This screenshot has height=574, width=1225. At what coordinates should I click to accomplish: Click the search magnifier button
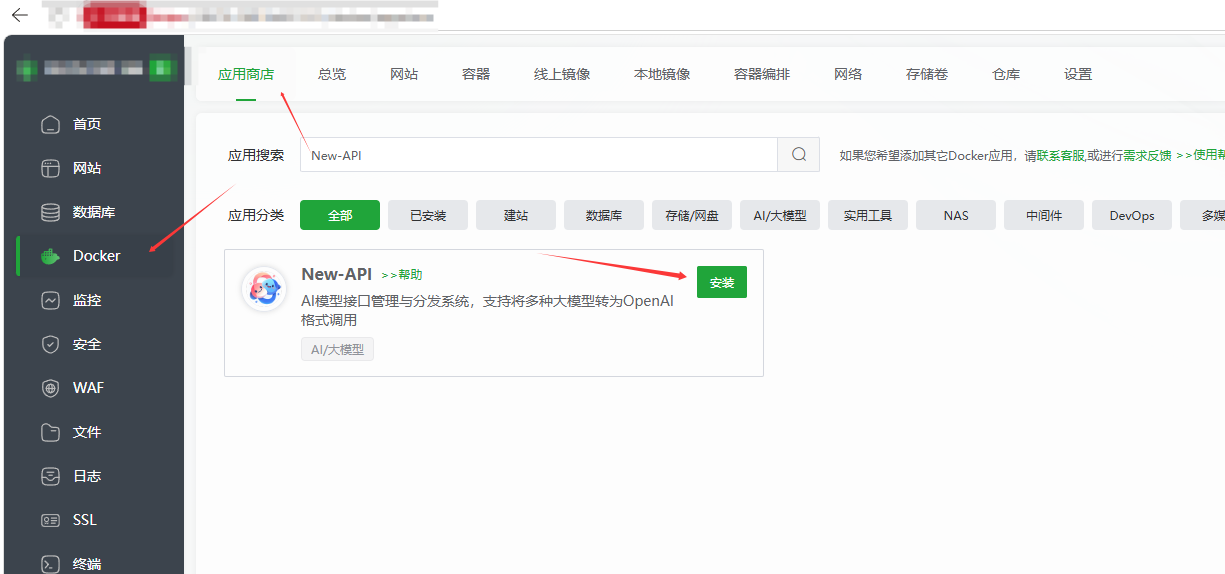click(x=799, y=155)
